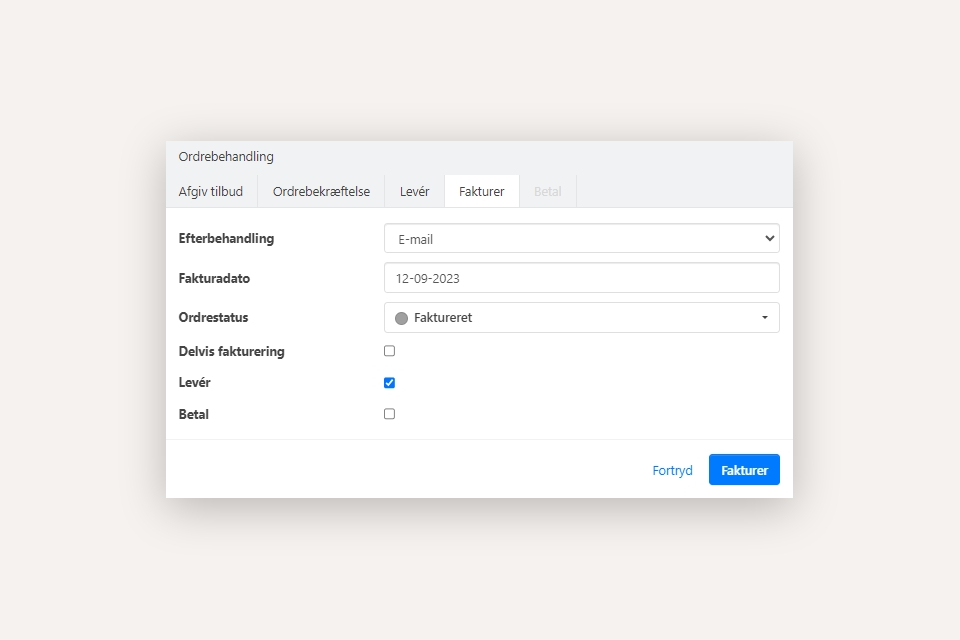Enable the Delvis fakturering checkbox
This screenshot has width=960, height=640.
click(x=390, y=351)
